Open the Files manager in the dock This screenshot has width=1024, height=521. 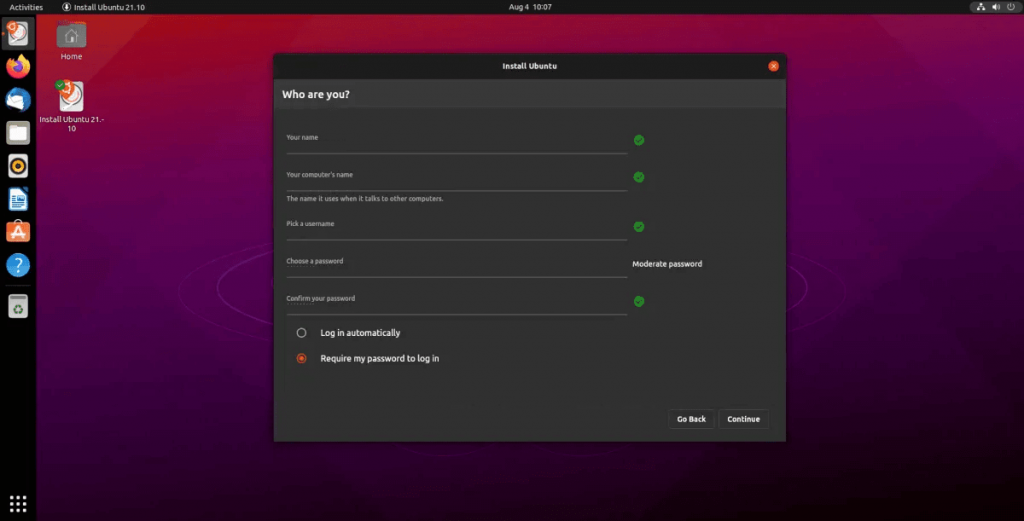[x=18, y=133]
